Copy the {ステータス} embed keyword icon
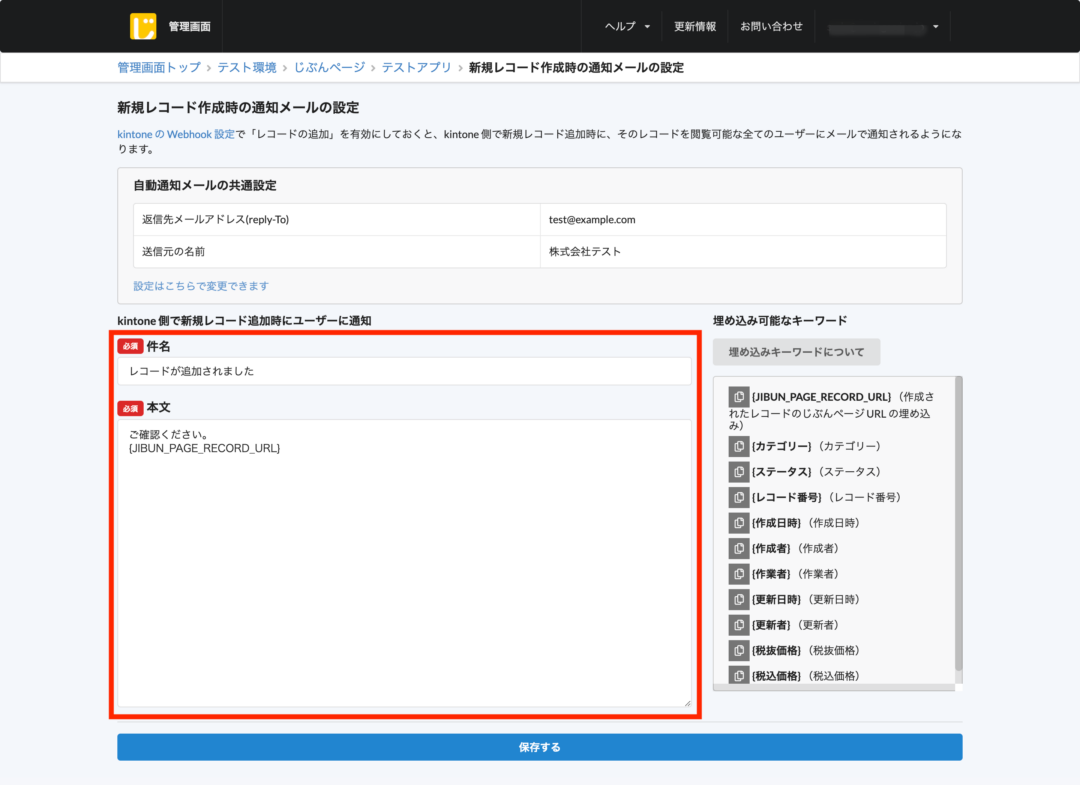Viewport: 1080px width, 785px height. 738,471
